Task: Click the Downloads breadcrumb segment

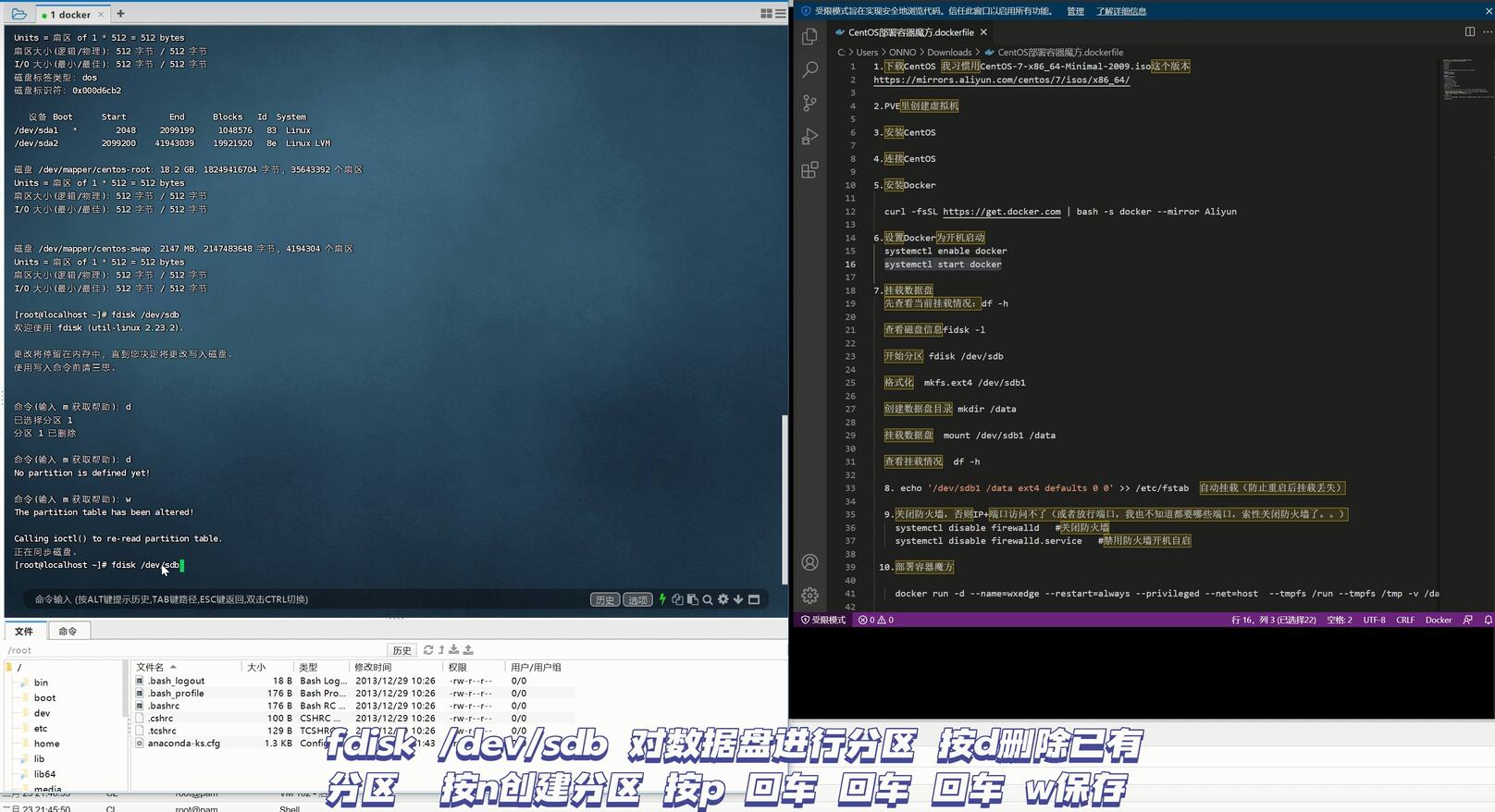Action: pos(949,53)
